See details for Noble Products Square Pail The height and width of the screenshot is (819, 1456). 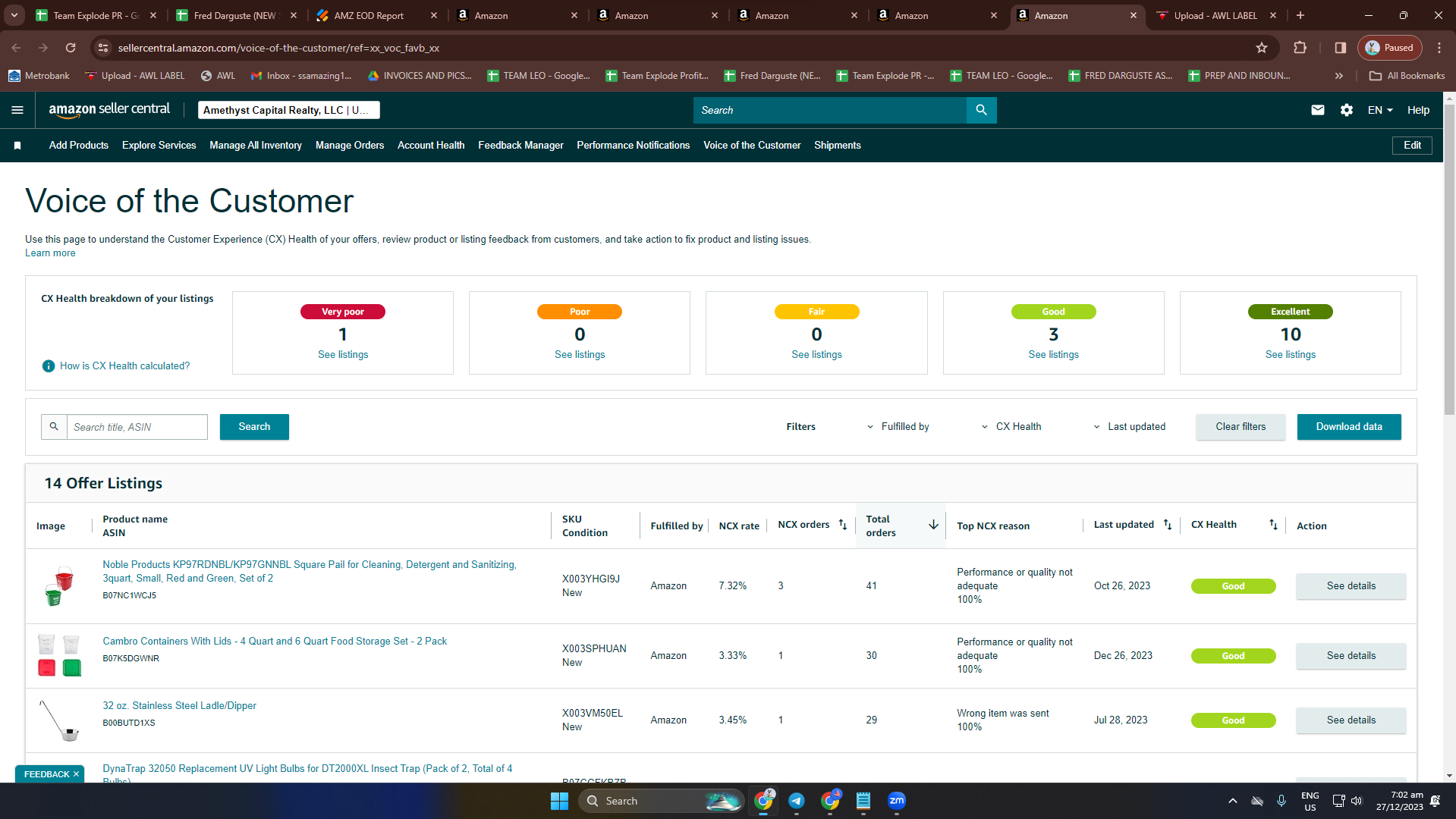(1351, 586)
